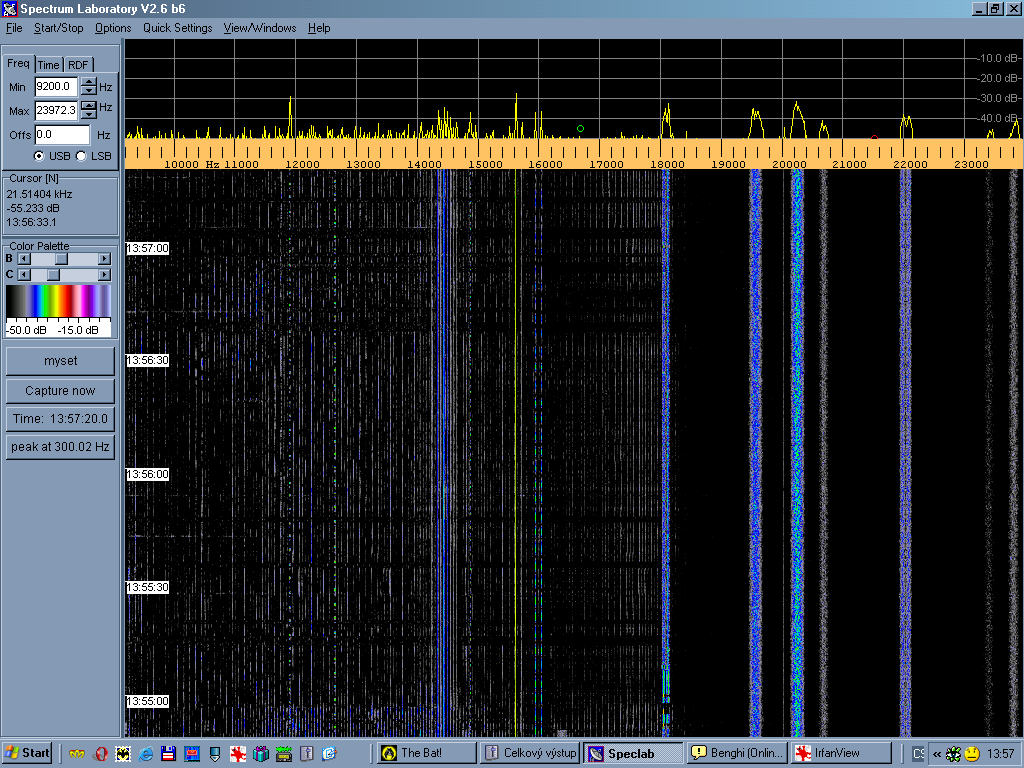Viewport: 1024px width, 768px height.
Task: Click the Time: 13:57:20.0 button
Action: 60,419
